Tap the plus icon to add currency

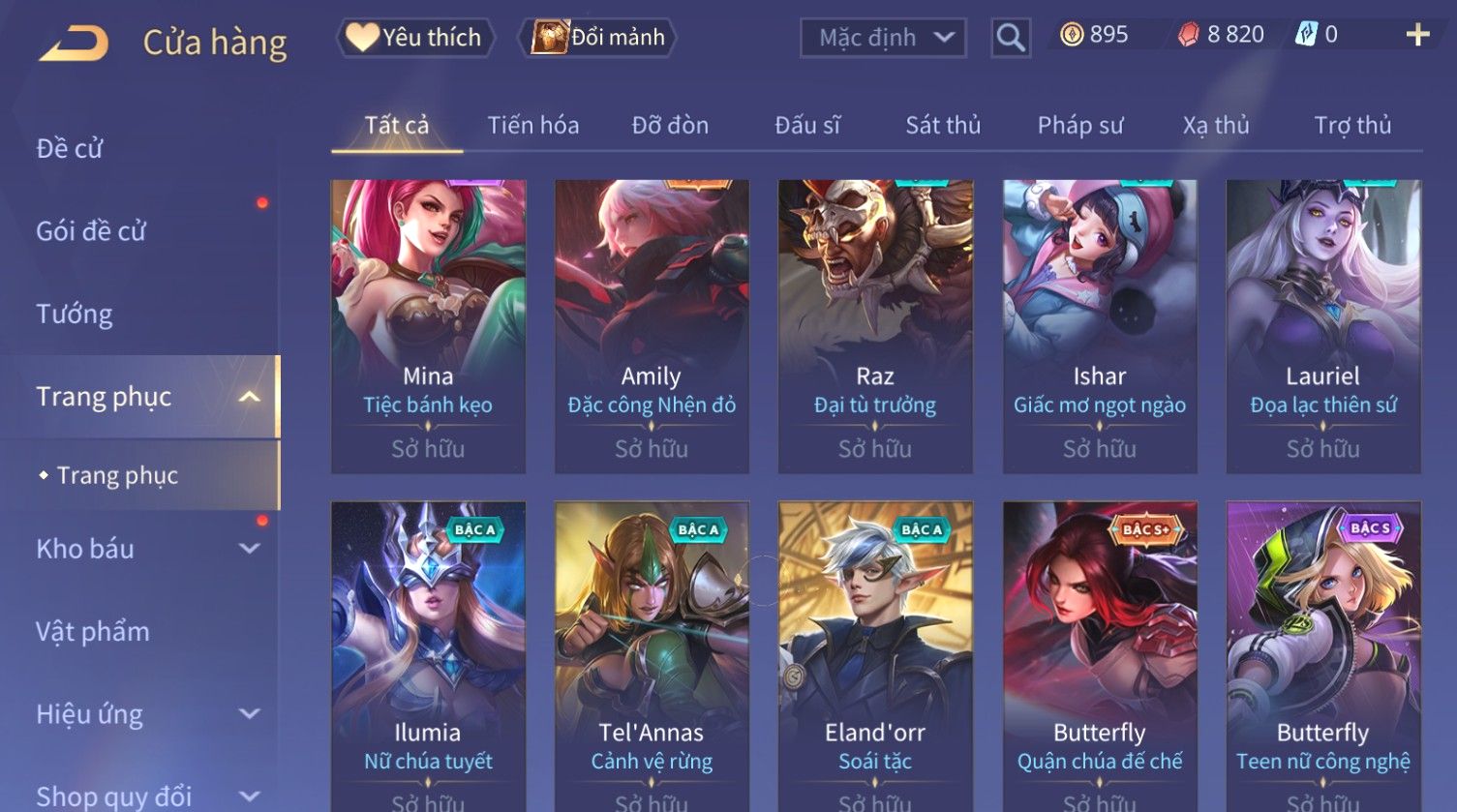tap(1417, 35)
